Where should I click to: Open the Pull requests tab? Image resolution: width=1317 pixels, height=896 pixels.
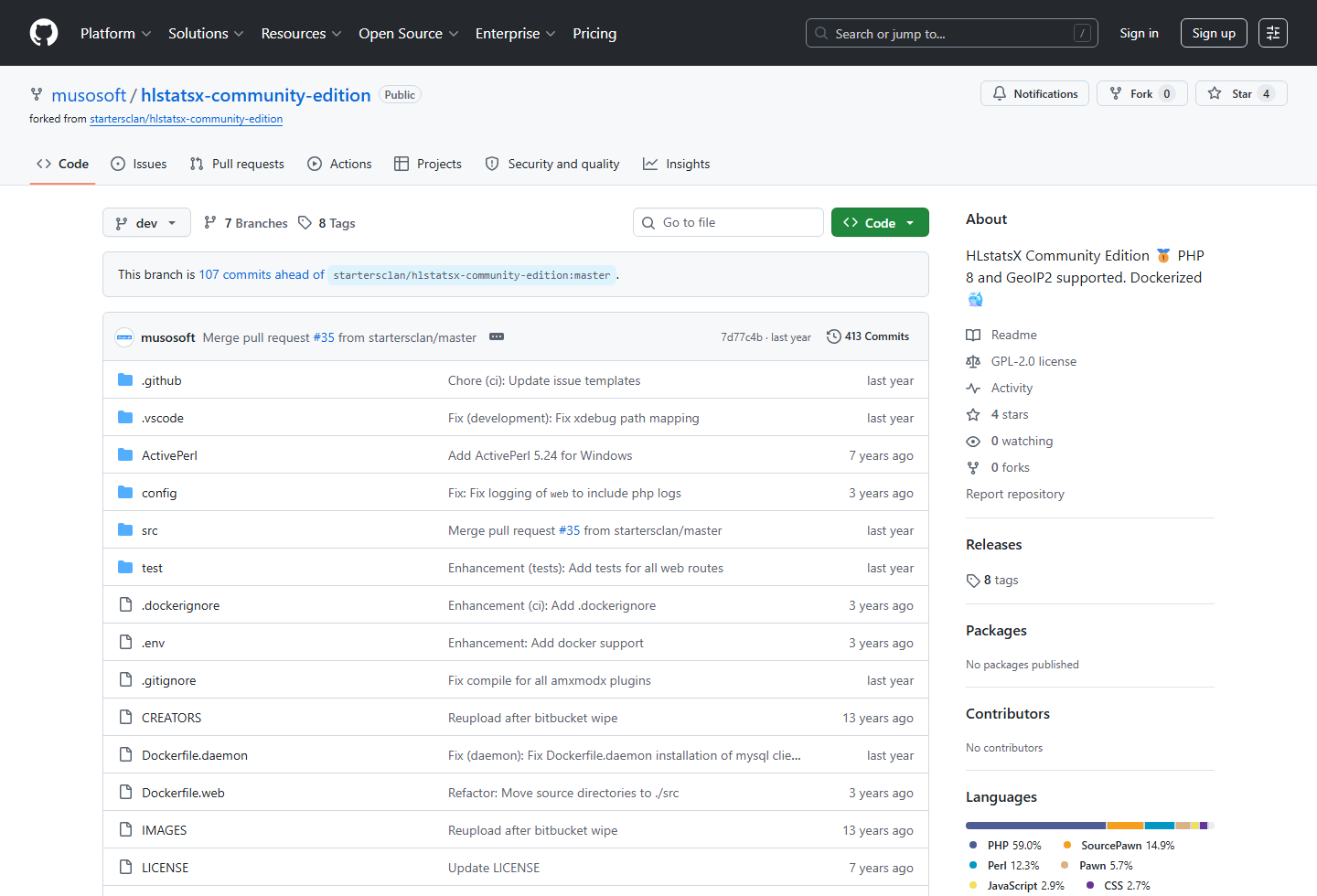click(x=237, y=164)
